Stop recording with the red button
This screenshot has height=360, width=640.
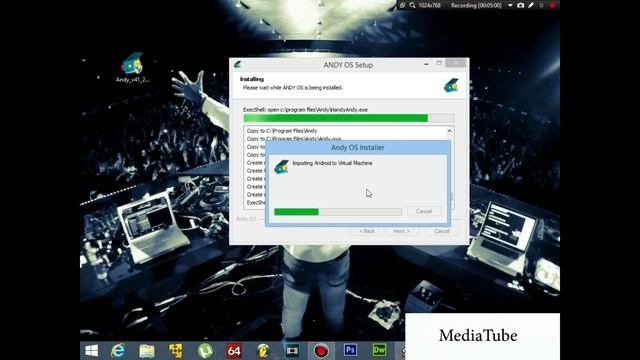click(552, 5)
